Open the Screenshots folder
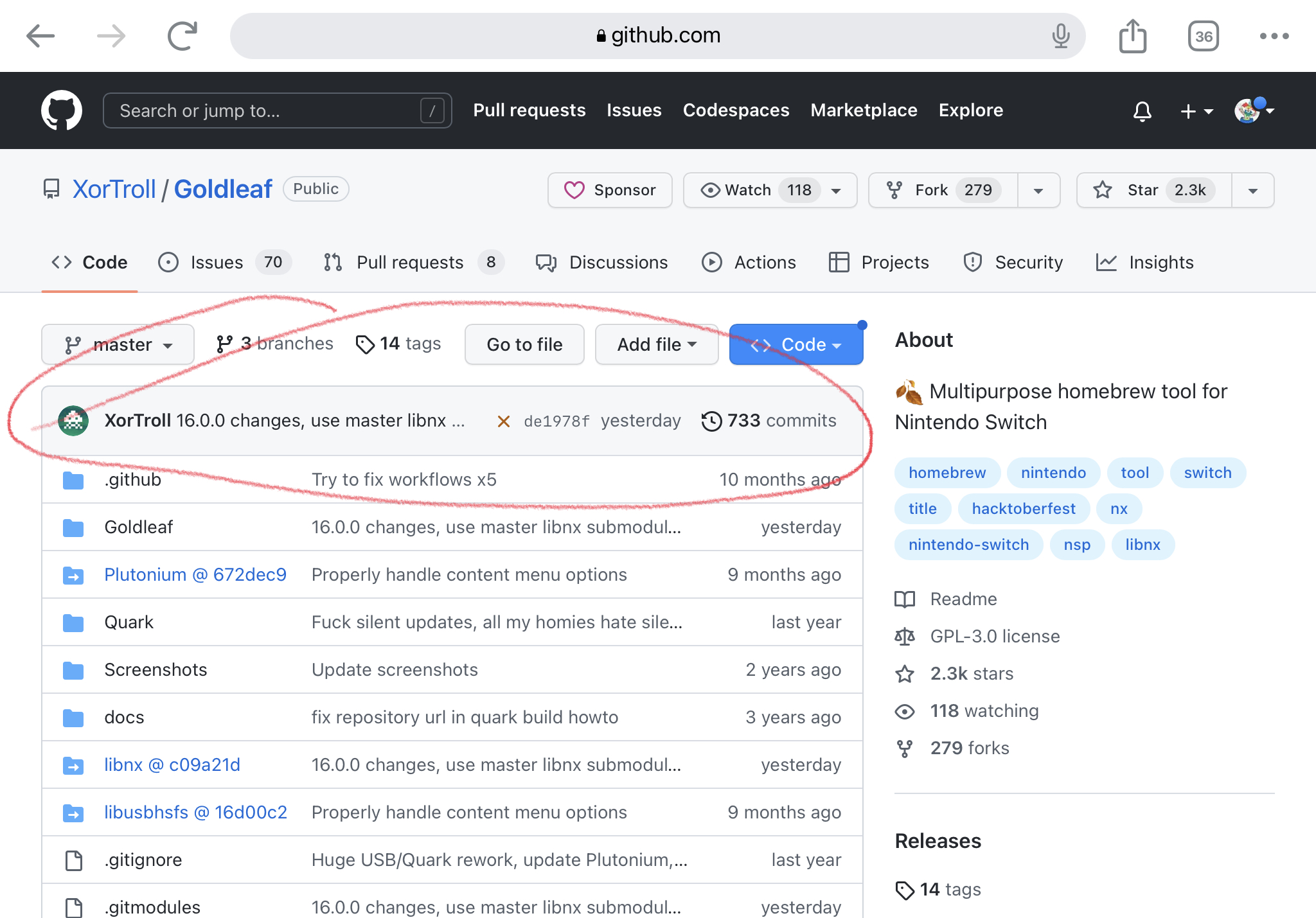 click(x=156, y=670)
